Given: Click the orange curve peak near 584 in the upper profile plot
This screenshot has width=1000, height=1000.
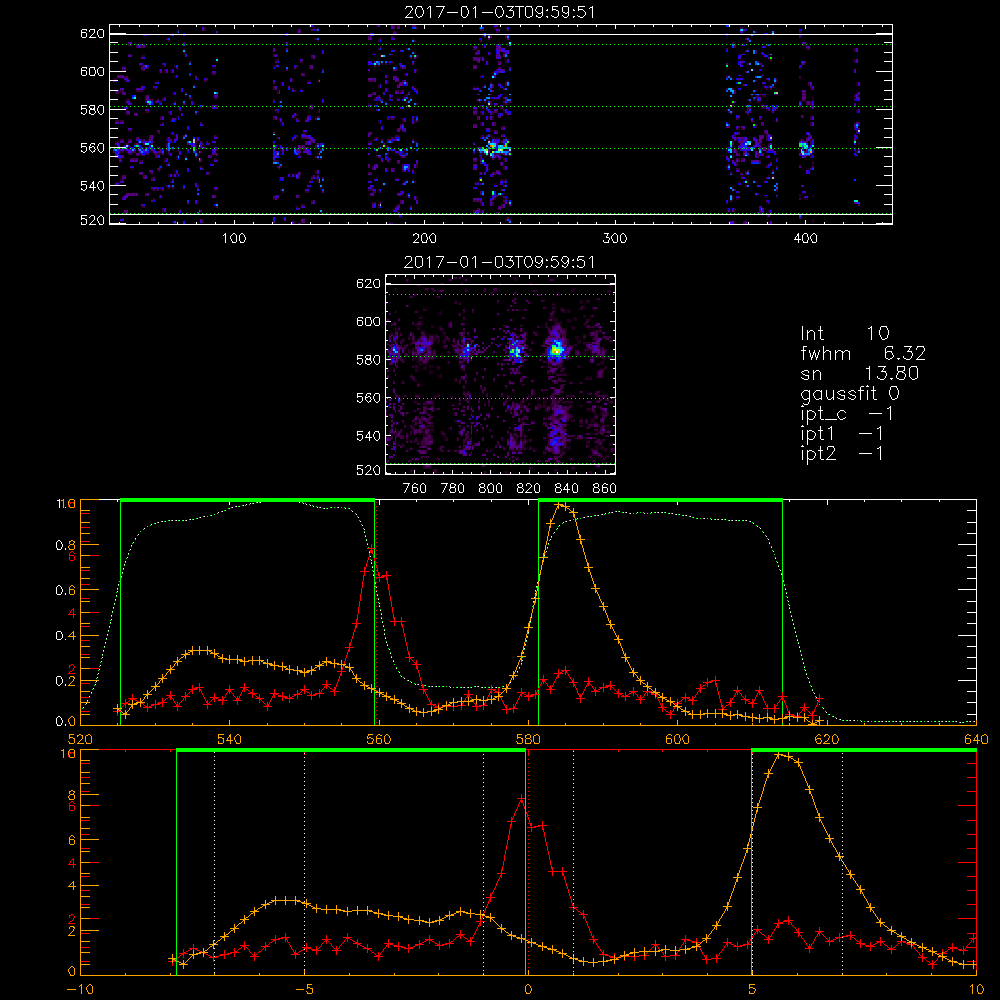Looking at the screenshot, I should click(x=561, y=505).
